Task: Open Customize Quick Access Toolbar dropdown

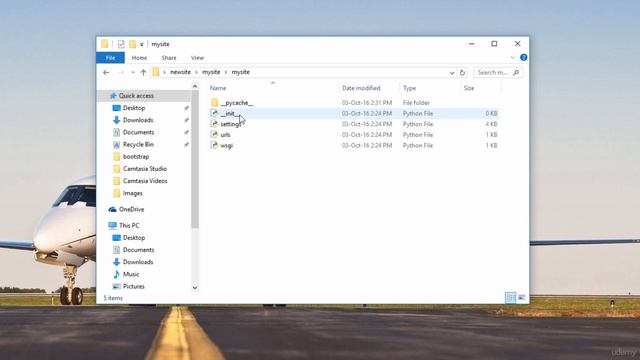Action: coord(142,44)
